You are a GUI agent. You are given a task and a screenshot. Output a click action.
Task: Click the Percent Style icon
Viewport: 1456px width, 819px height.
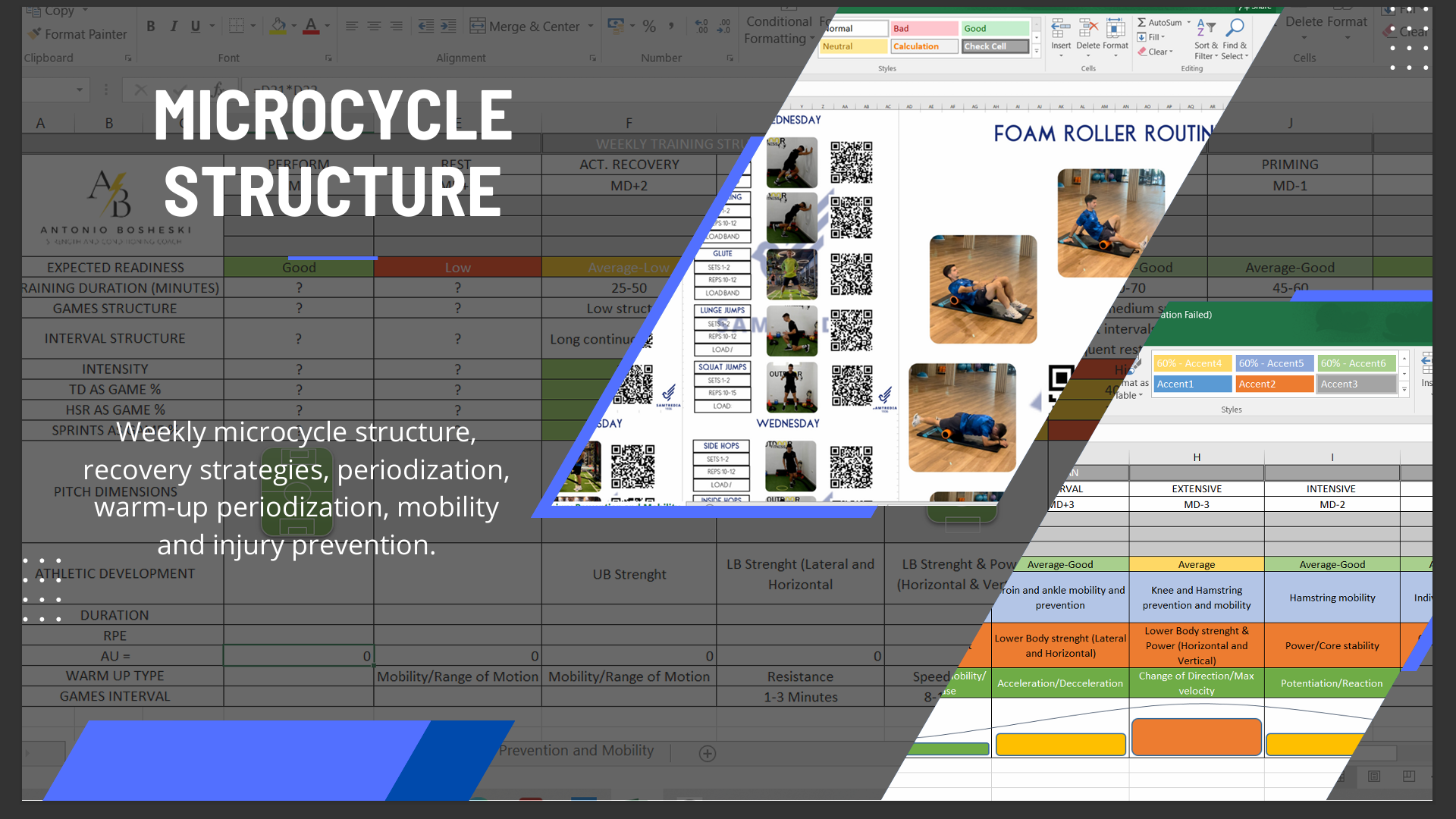649,27
